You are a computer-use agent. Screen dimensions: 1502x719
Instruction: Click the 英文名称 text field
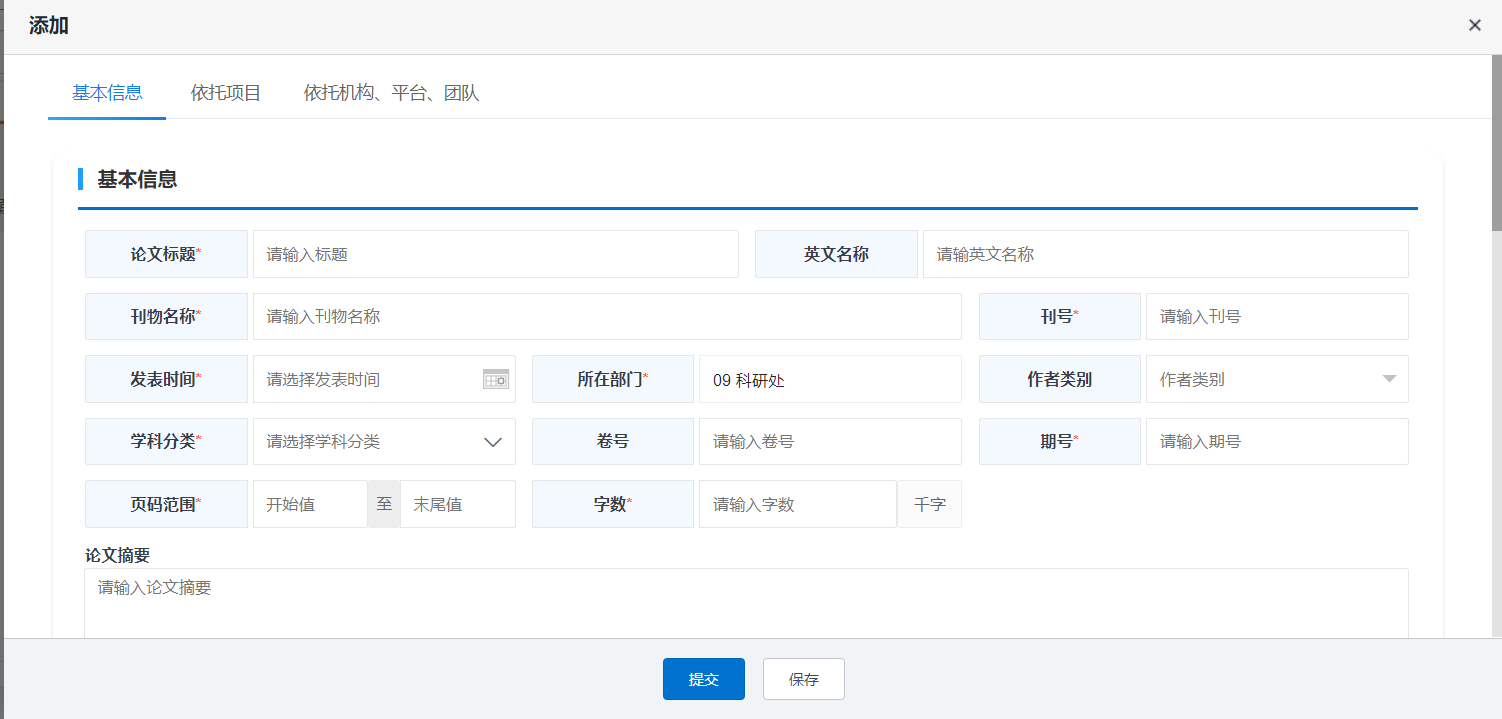tap(1165, 254)
